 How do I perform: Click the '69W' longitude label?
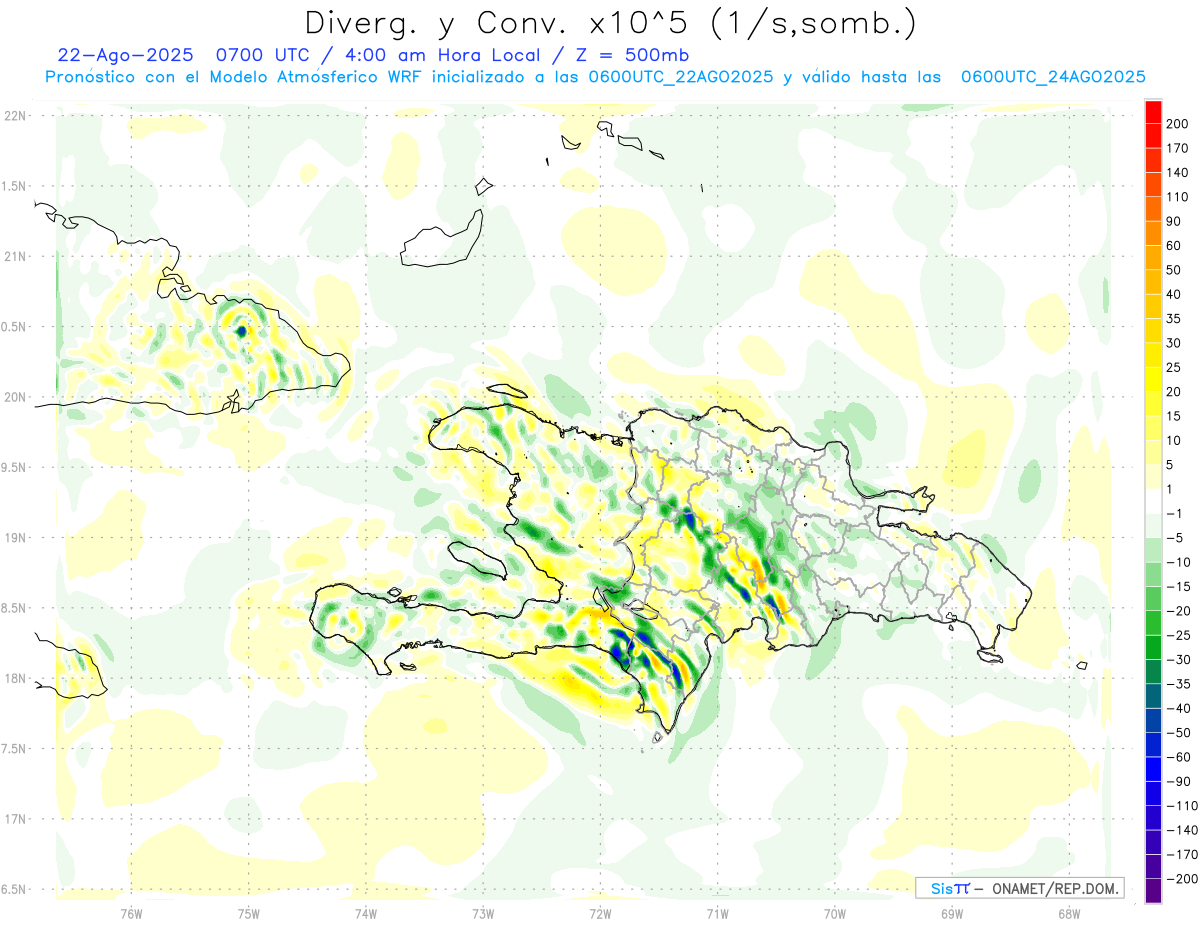(x=951, y=913)
